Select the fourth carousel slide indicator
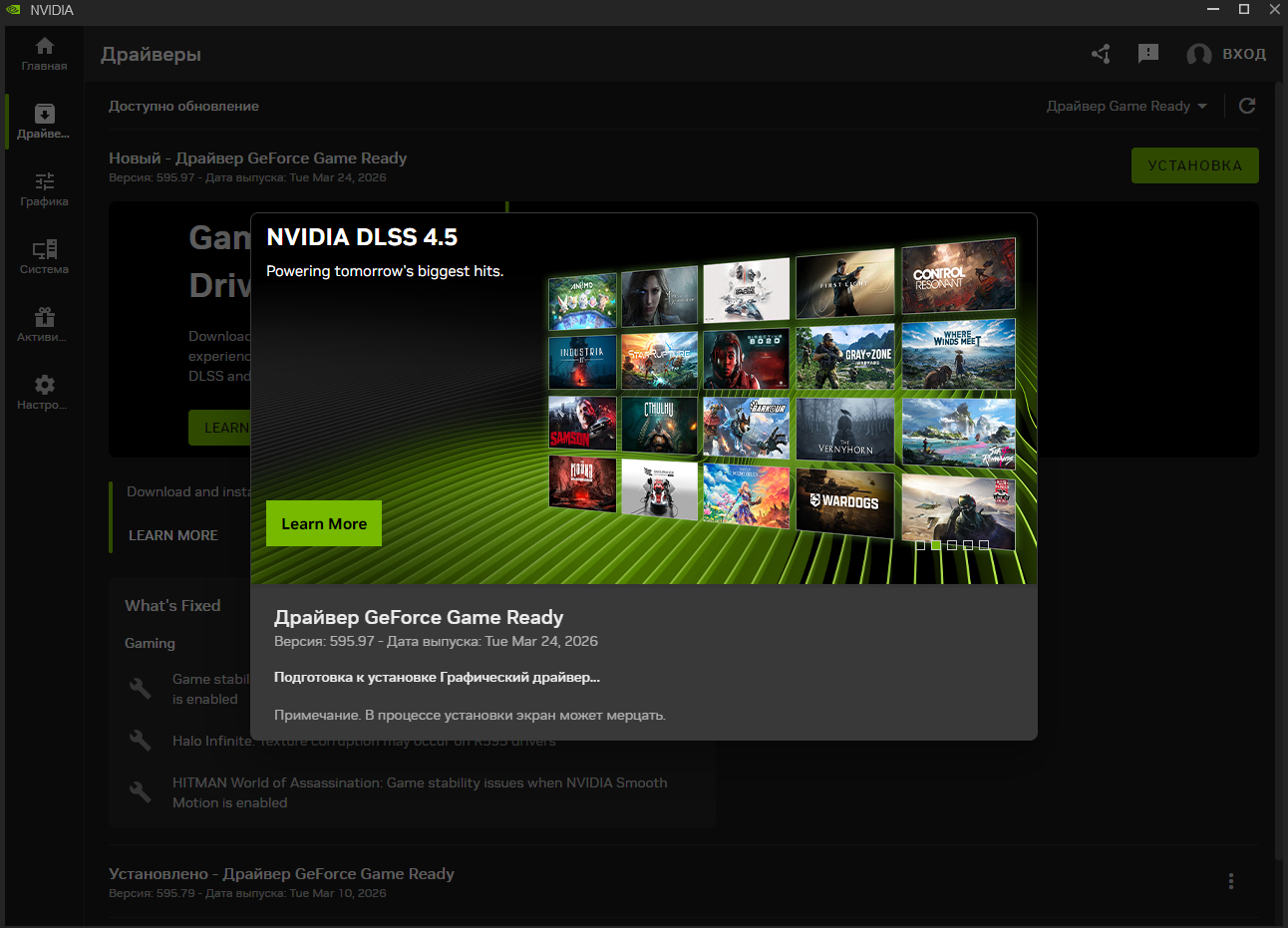 [968, 545]
